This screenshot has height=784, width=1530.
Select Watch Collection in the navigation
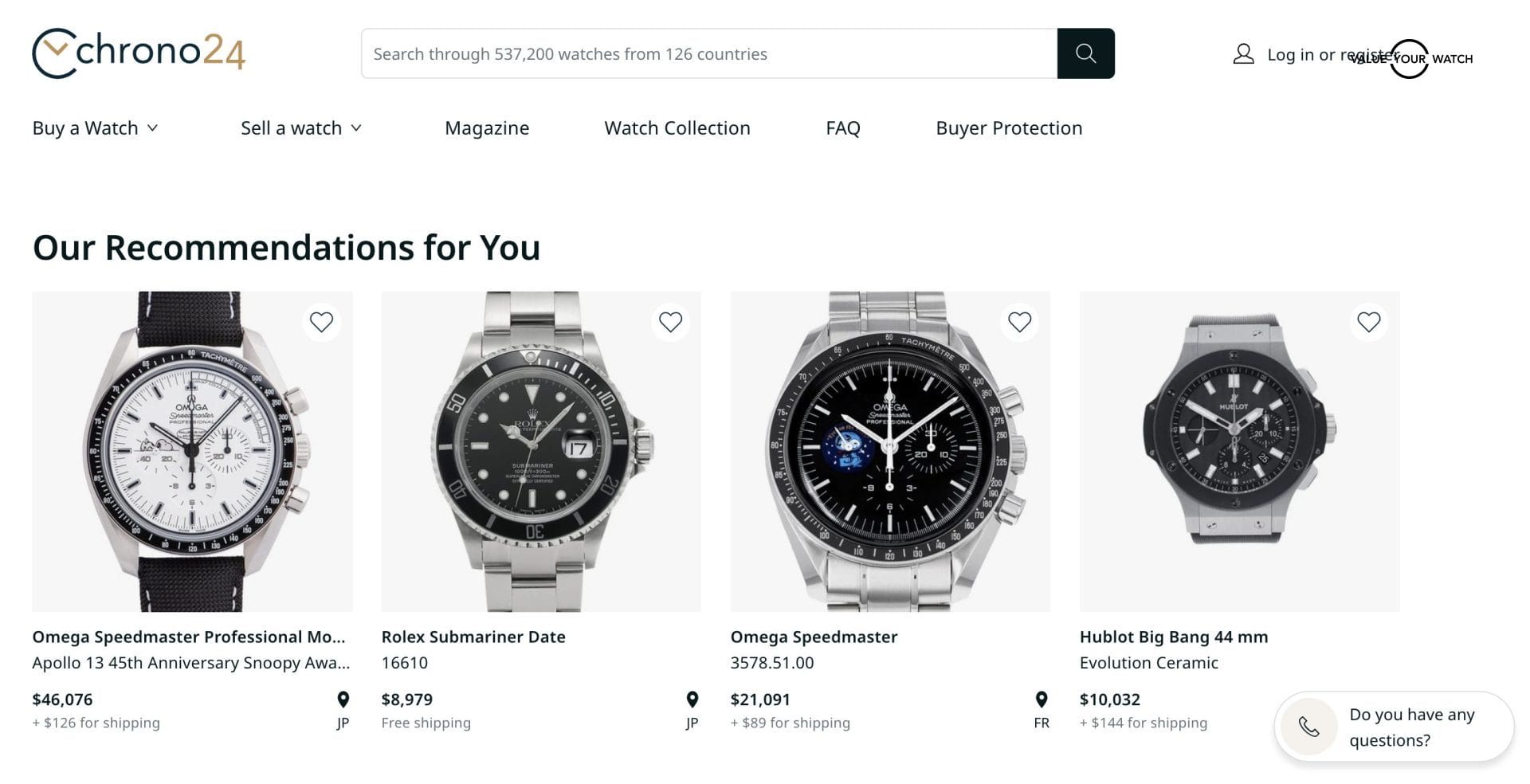pos(677,127)
